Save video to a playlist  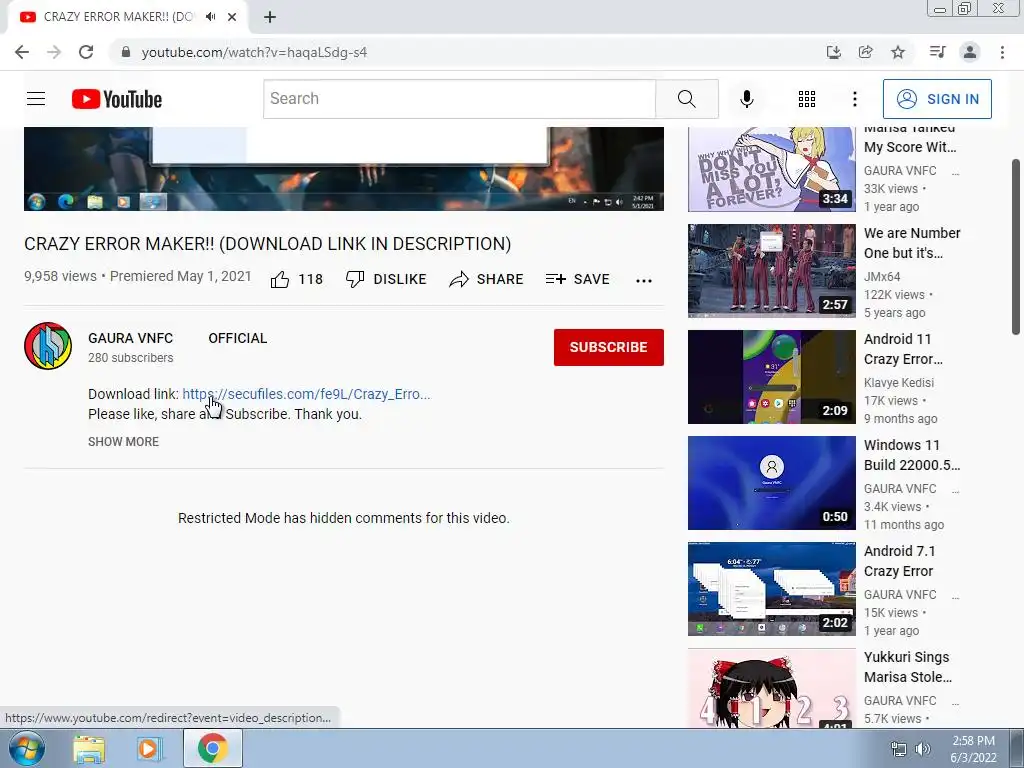tap(577, 280)
